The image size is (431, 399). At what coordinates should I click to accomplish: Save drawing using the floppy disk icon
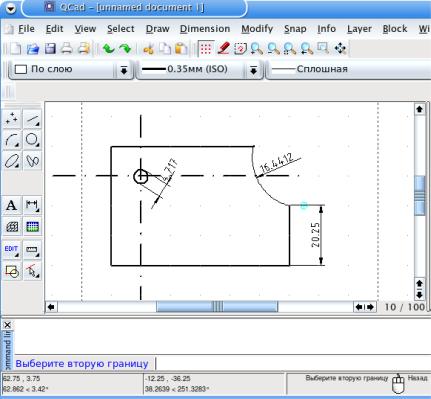pos(50,49)
